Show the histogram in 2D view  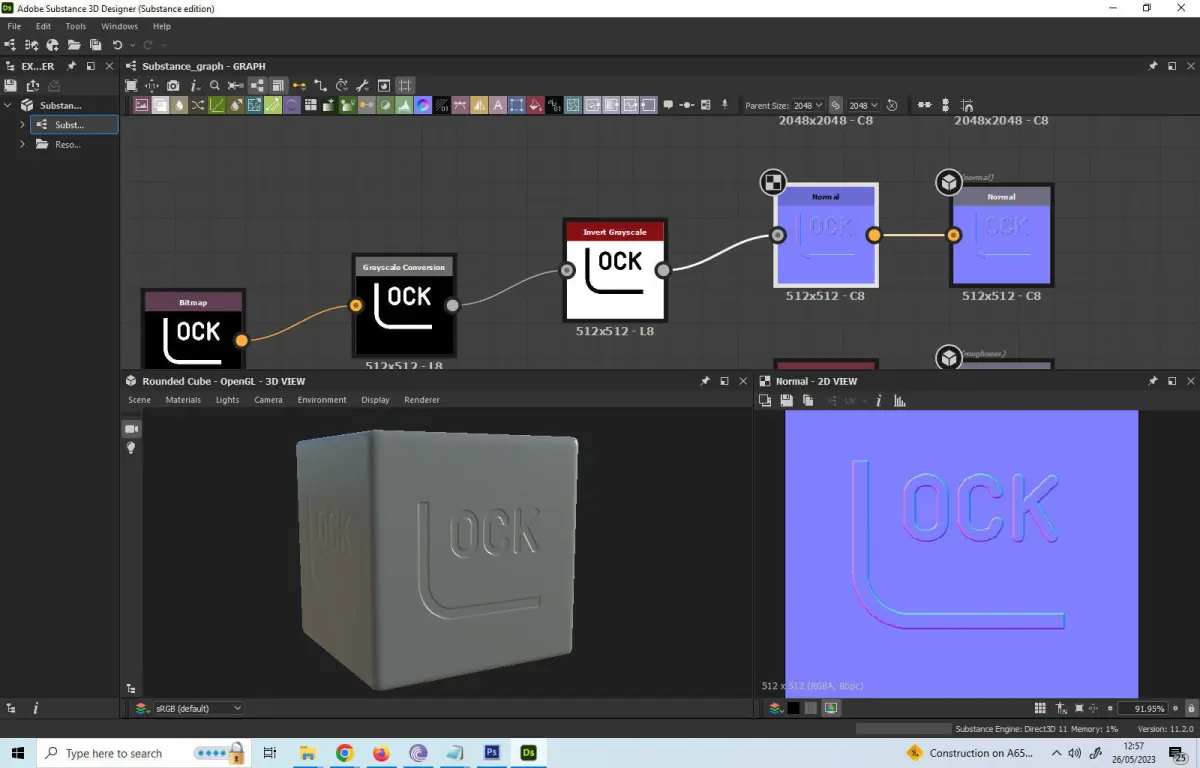point(899,401)
